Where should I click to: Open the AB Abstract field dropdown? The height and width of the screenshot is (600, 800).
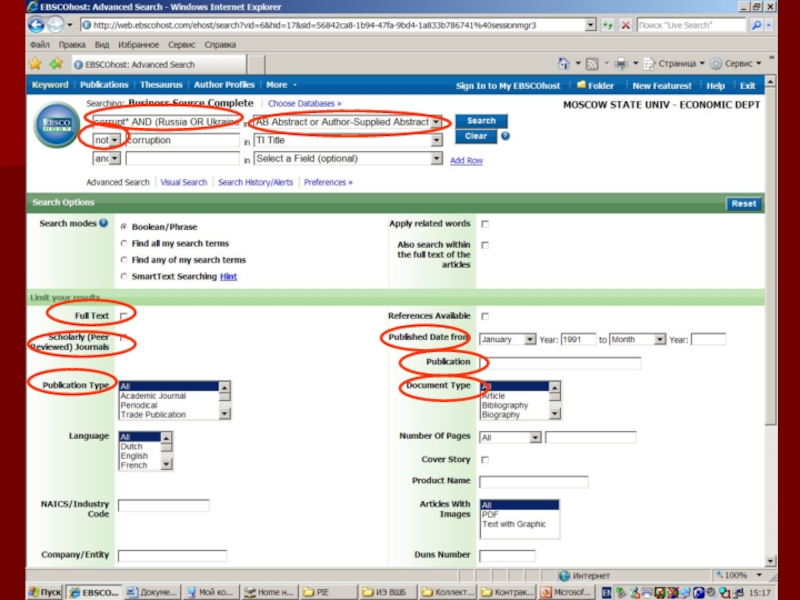click(436, 122)
